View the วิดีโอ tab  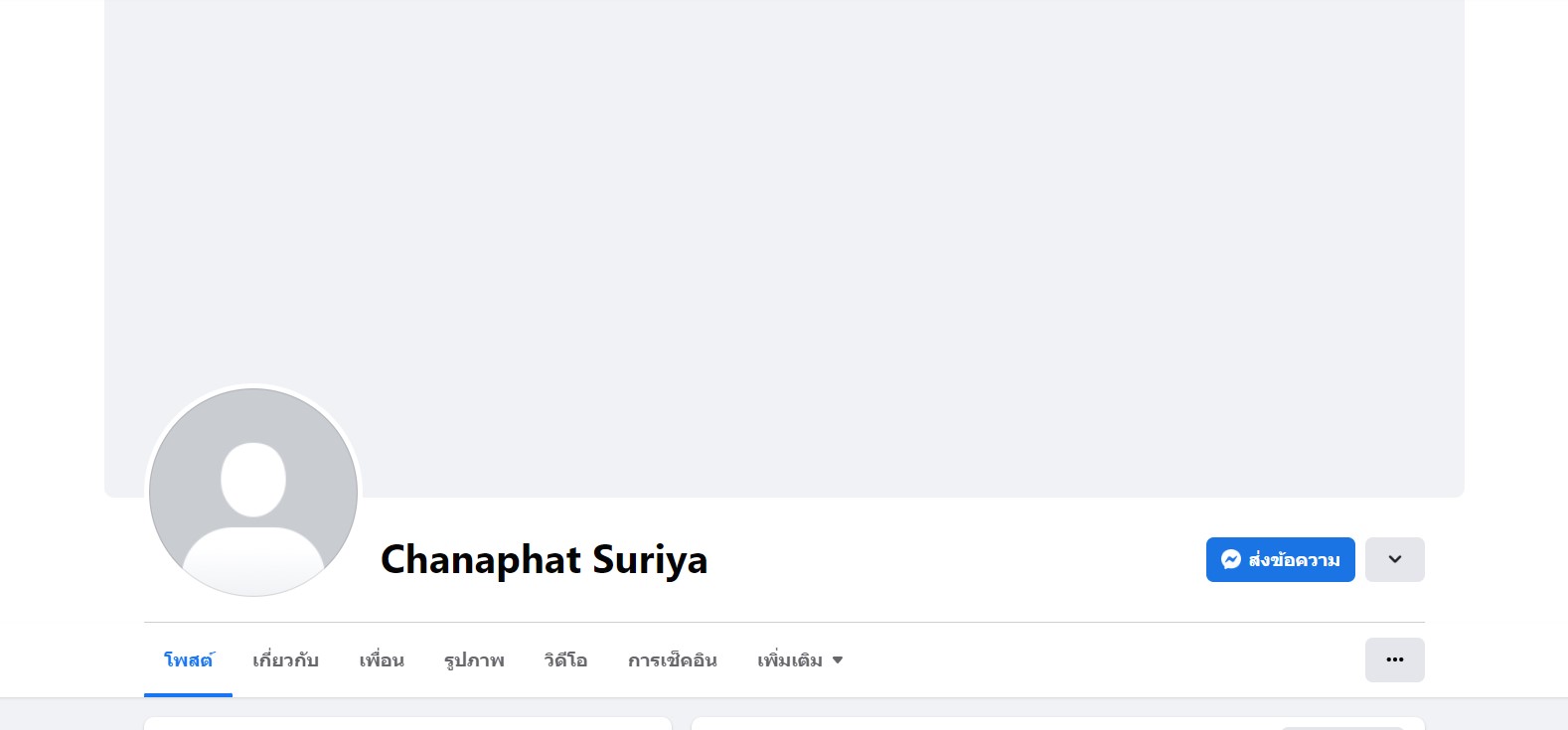[x=565, y=660]
